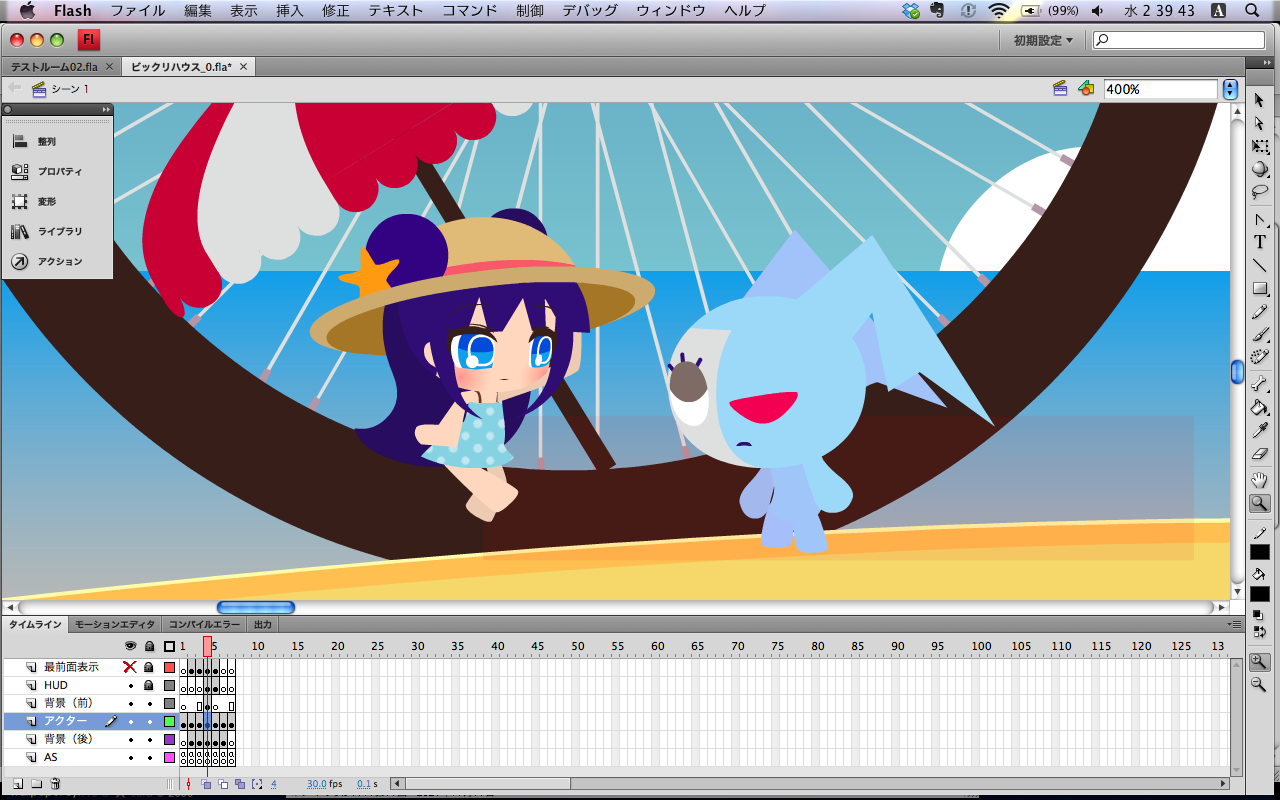Image resolution: width=1280 pixels, height=800 pixels.
Task: Click the zoom Enlarge option
Action: tap(1259, 662)
